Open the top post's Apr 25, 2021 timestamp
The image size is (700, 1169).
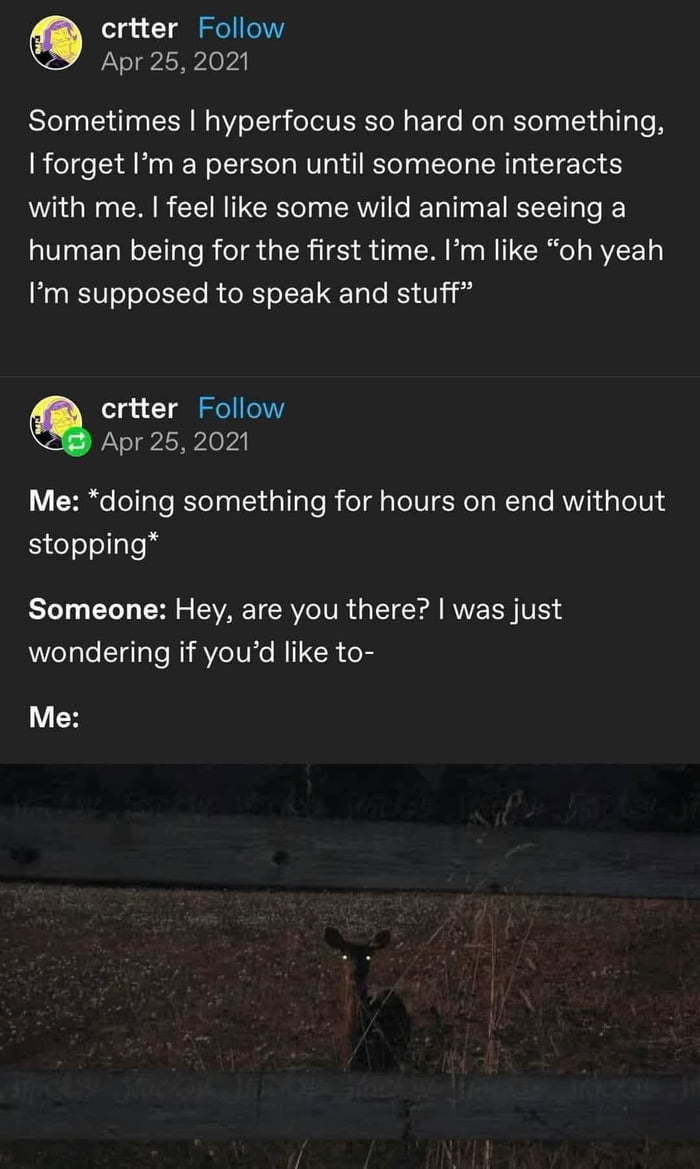coord(174,61)
